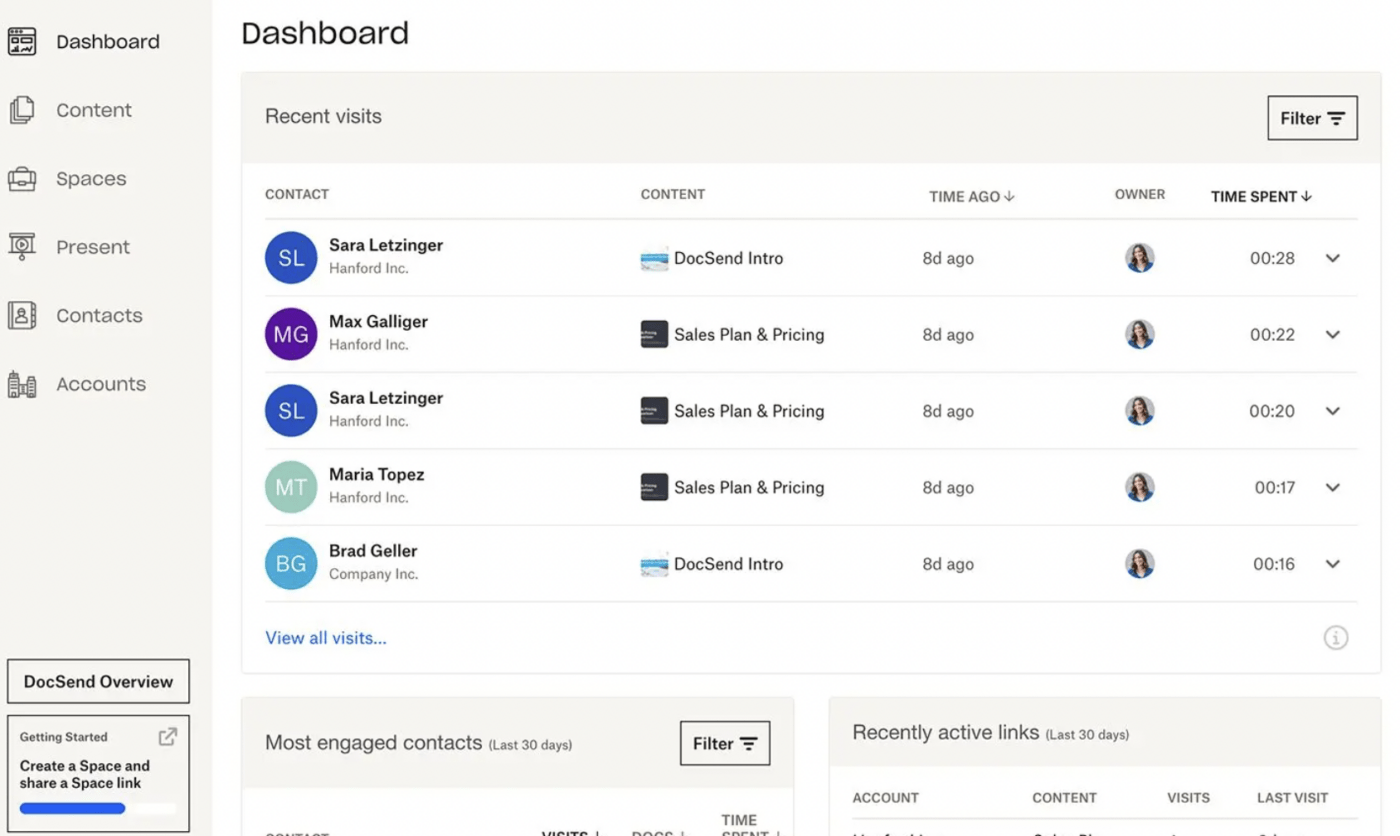The height and width of the screenshot is (836, 1400).
Task: Click the Spaces briefcase icon
Action: pos(22,179)
